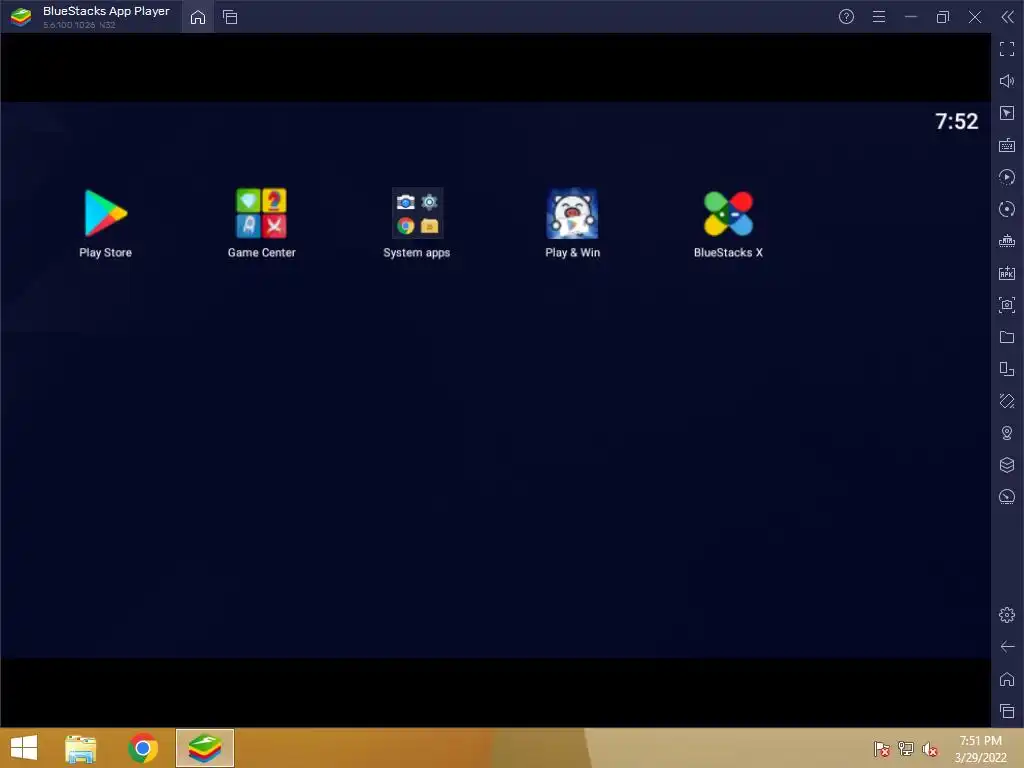The height and width of the screenshot is (768, 1024).
Task: Open the memory trim icon in sidebar
Action: pyautogui.click(x=1007, y=241)
